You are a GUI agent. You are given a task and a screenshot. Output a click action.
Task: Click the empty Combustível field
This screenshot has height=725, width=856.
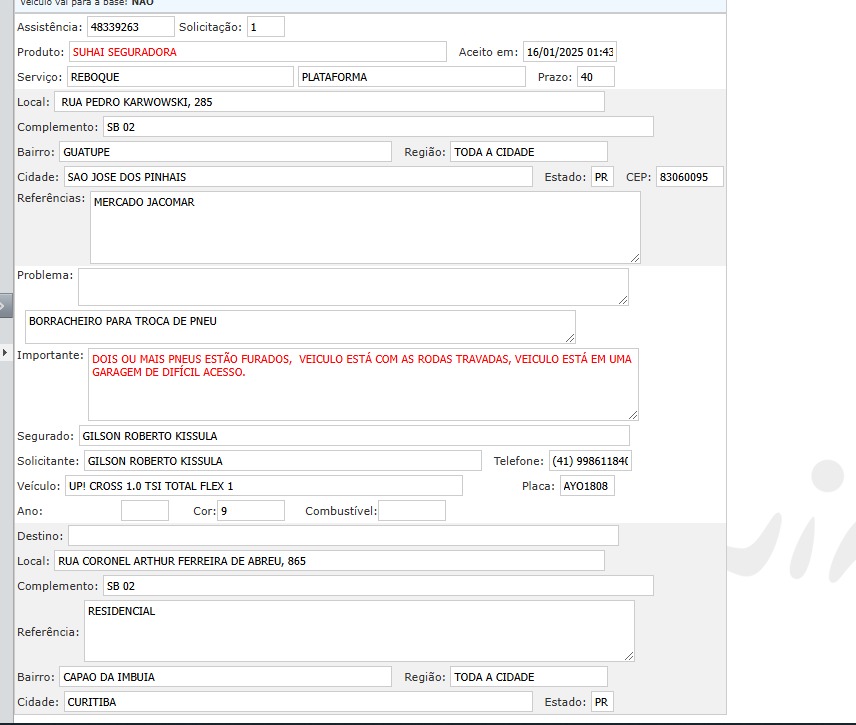[x=412, y=511]
